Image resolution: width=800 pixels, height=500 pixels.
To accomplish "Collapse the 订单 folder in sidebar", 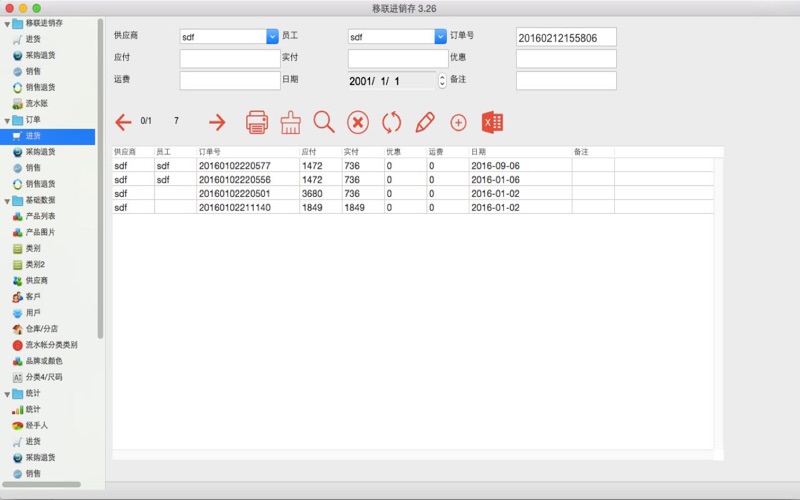I will click(8, 120).
